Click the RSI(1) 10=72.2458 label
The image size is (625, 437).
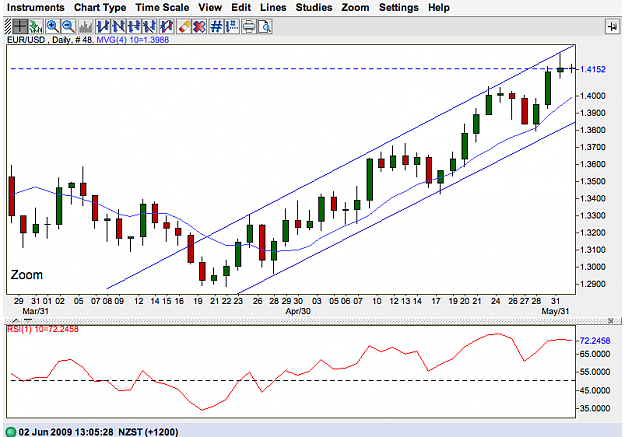(43, 329)
